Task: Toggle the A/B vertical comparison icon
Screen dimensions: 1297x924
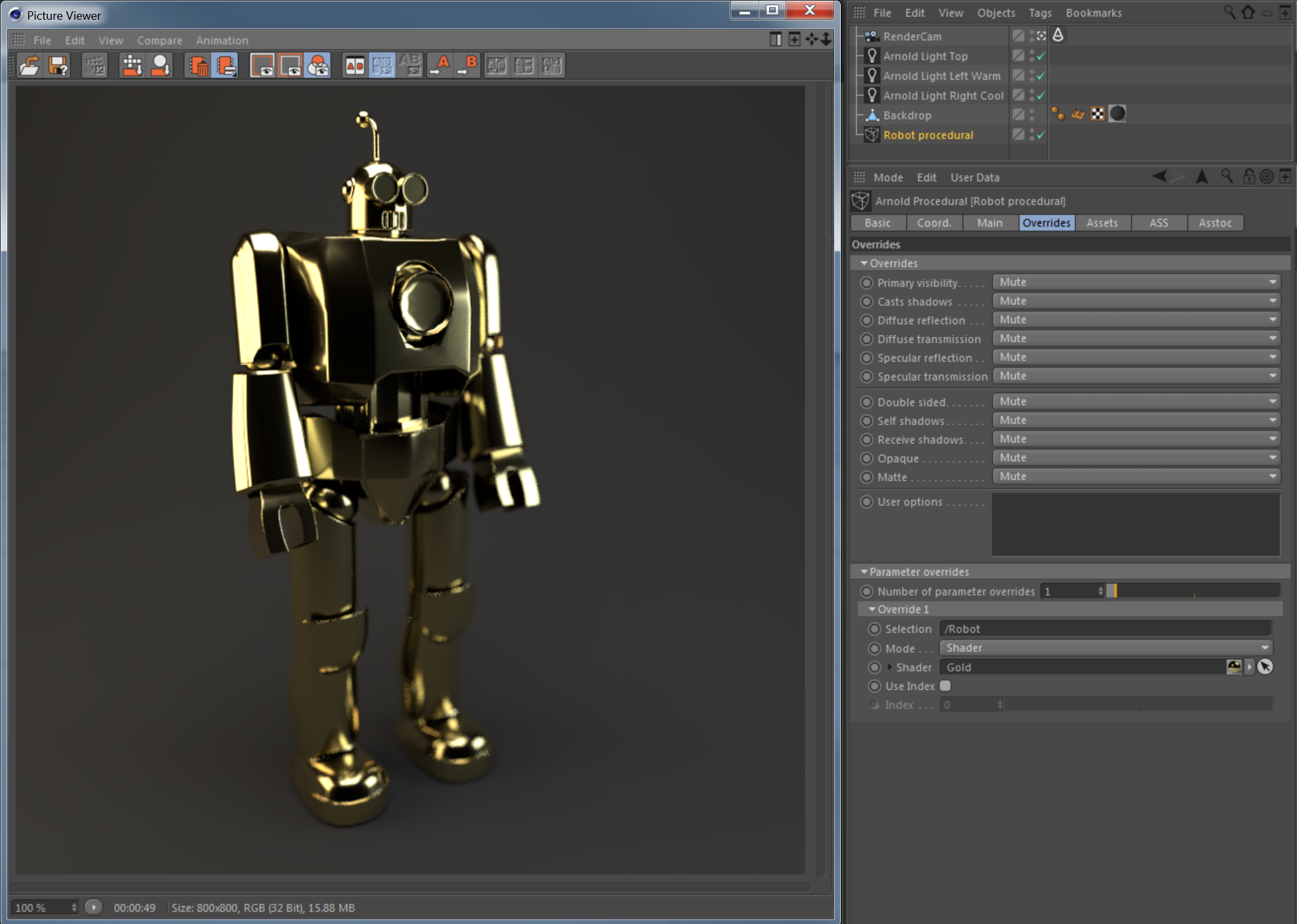Action: coord(356,65)
